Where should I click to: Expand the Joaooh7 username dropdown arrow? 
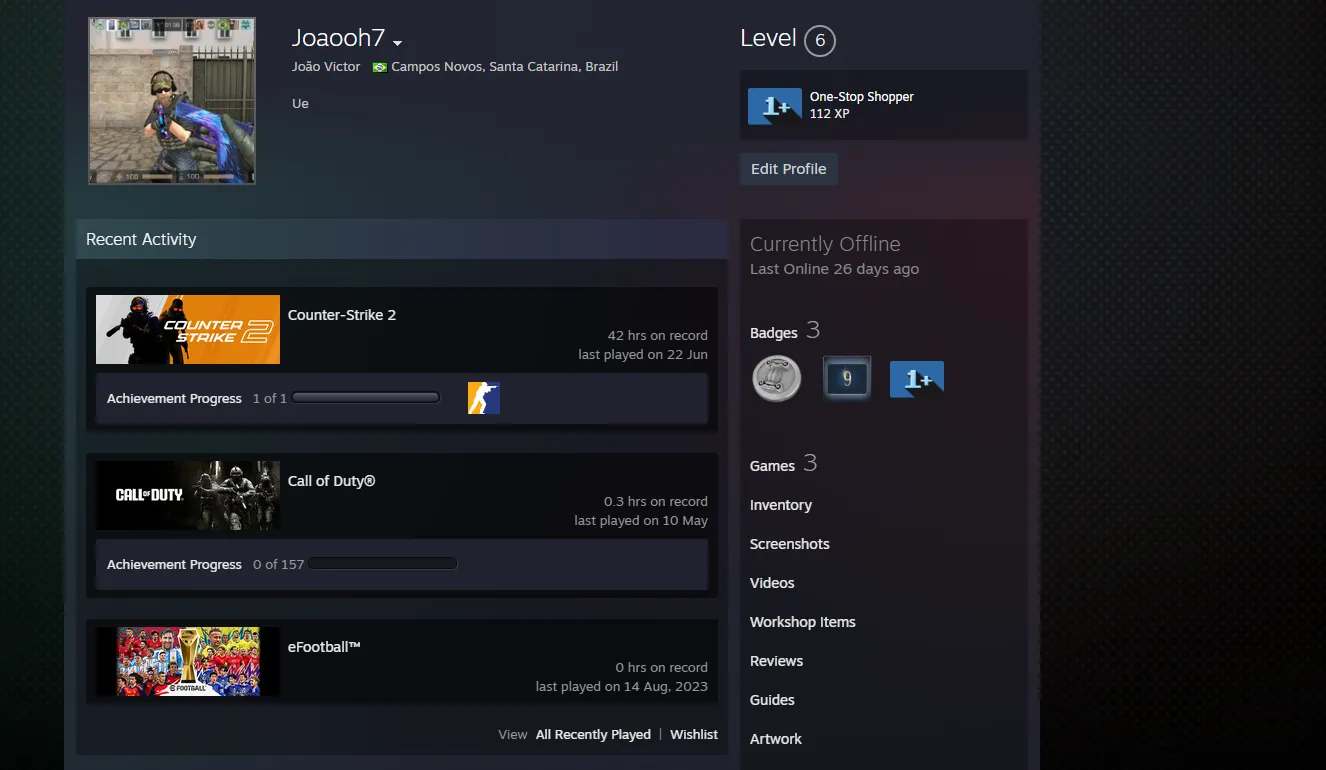397,43
